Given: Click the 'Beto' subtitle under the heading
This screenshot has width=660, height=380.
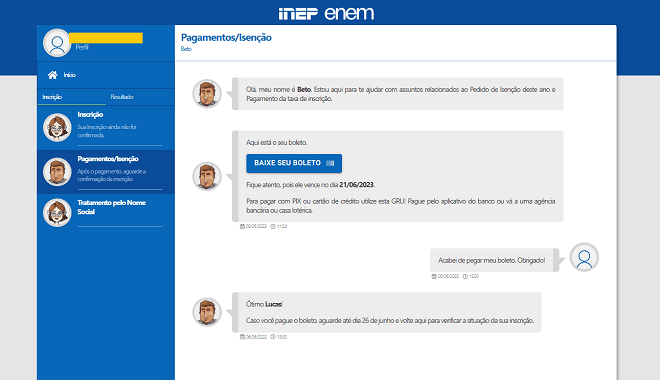Looking at the screenshot, I should [x=186, y=49].
